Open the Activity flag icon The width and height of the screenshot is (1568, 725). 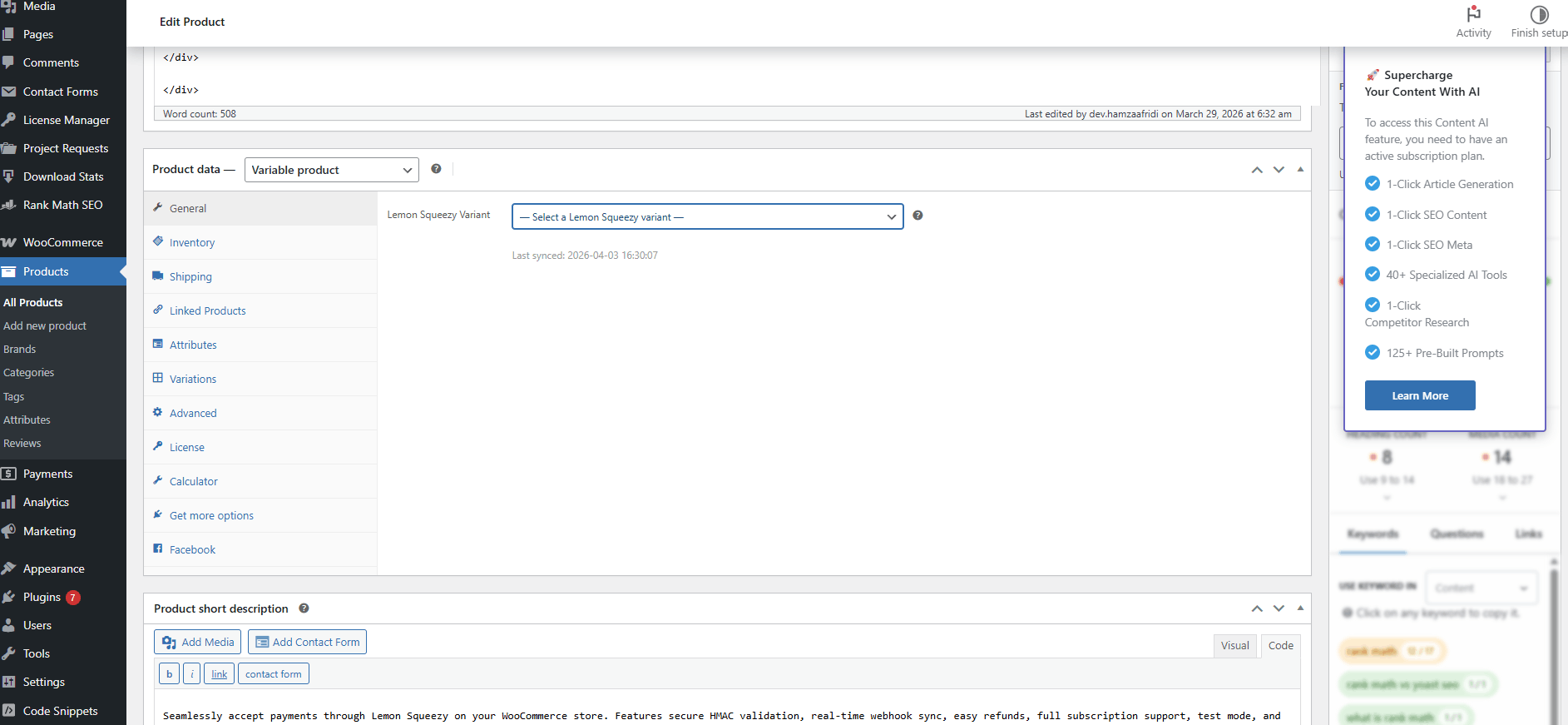(1473, 14)
